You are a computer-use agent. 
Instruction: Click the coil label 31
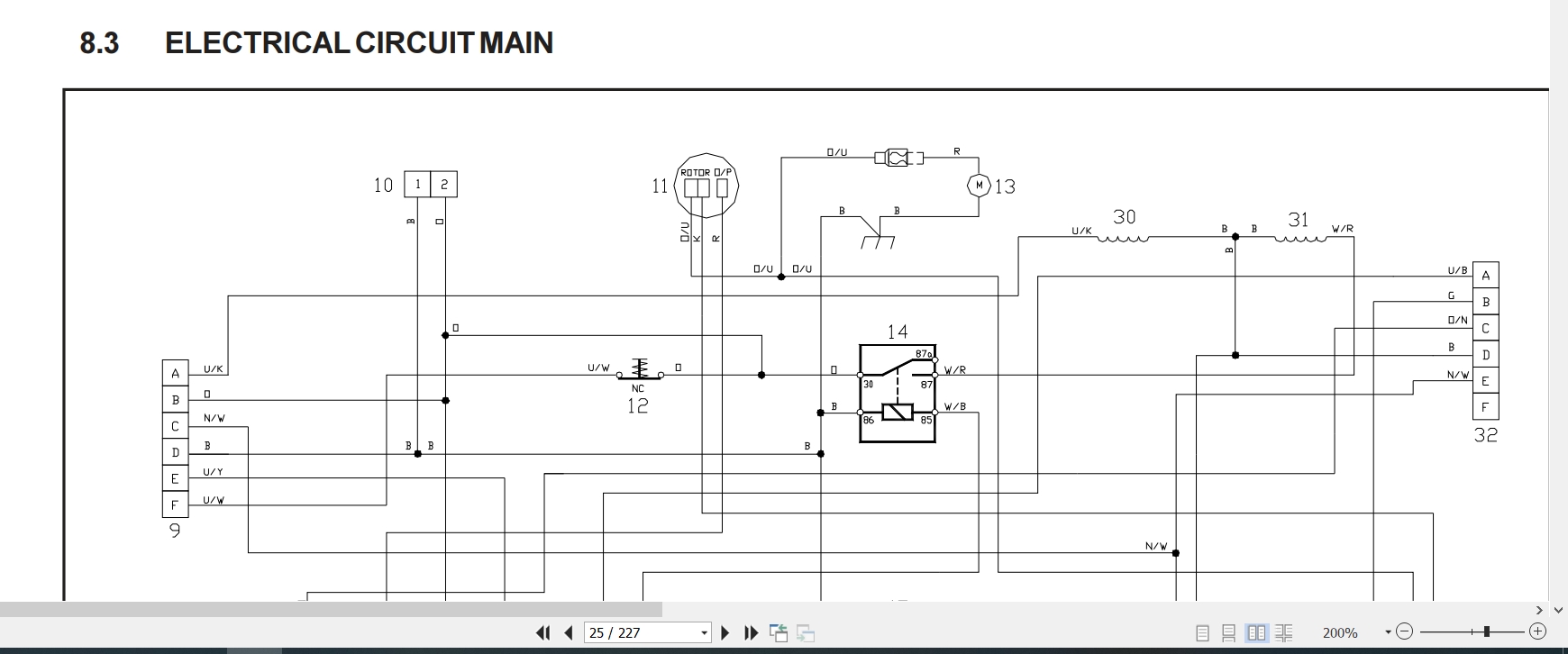coord(1299,219)
